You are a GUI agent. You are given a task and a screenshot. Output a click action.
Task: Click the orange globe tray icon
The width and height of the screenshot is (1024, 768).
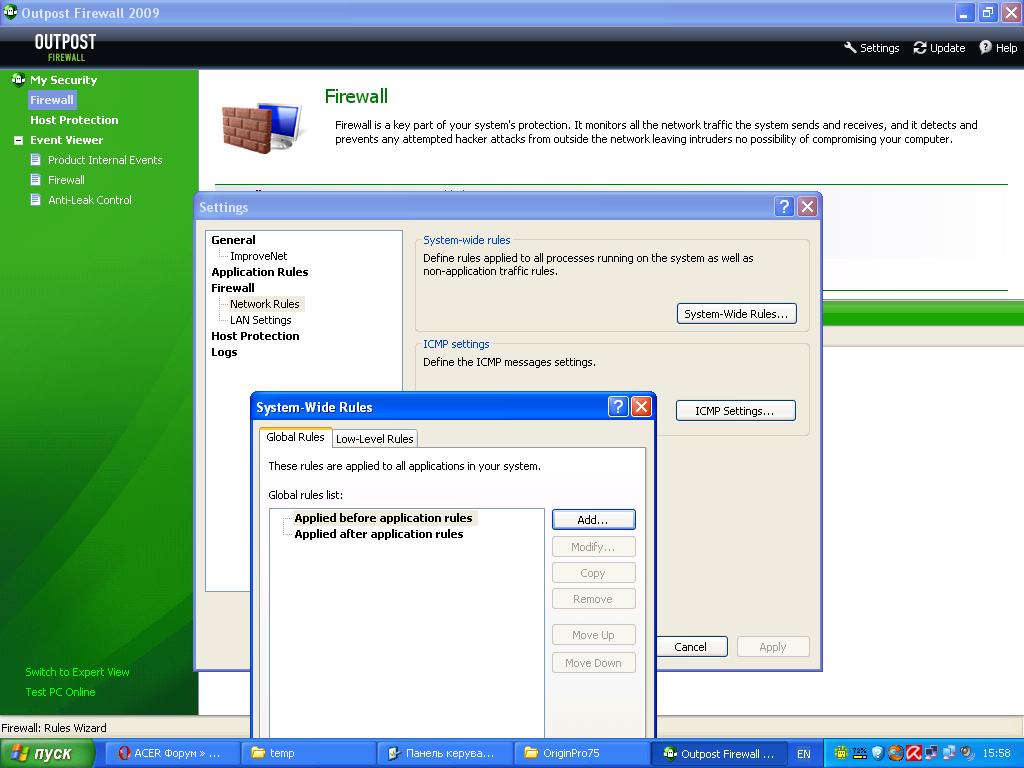coord(895,753)
